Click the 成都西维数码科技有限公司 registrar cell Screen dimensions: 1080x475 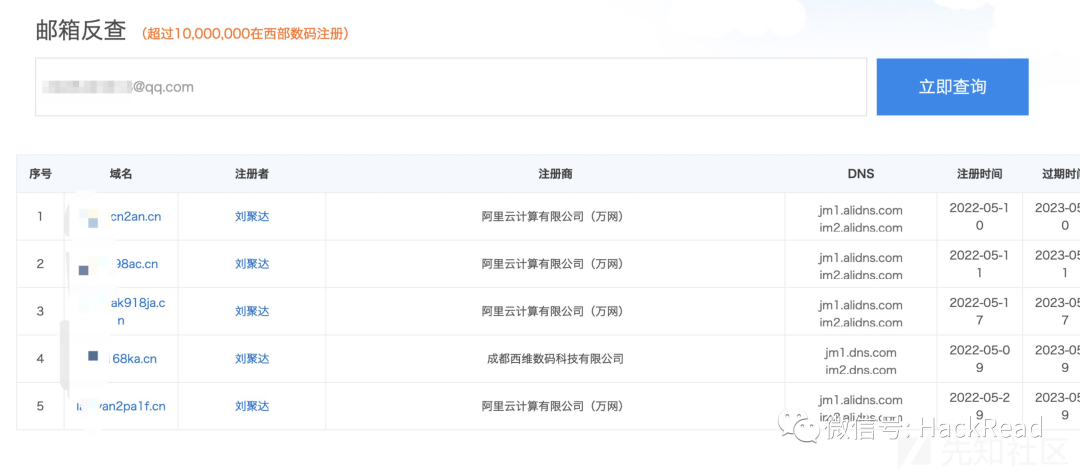point(555,359)
